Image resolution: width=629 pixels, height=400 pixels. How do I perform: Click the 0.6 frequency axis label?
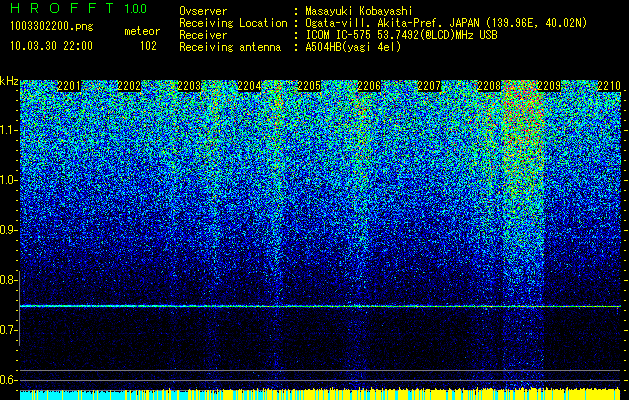point(8,380)
